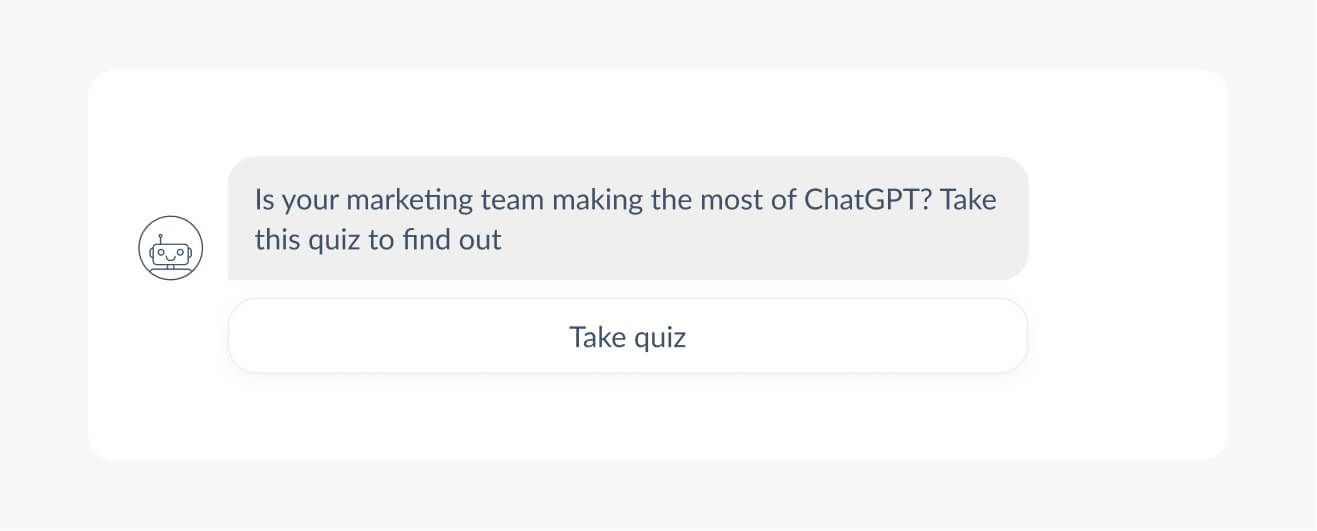This screenshot has height=531, width=1317.
Task: Click "this quiz to find out" text line
Action: [378, 241]
